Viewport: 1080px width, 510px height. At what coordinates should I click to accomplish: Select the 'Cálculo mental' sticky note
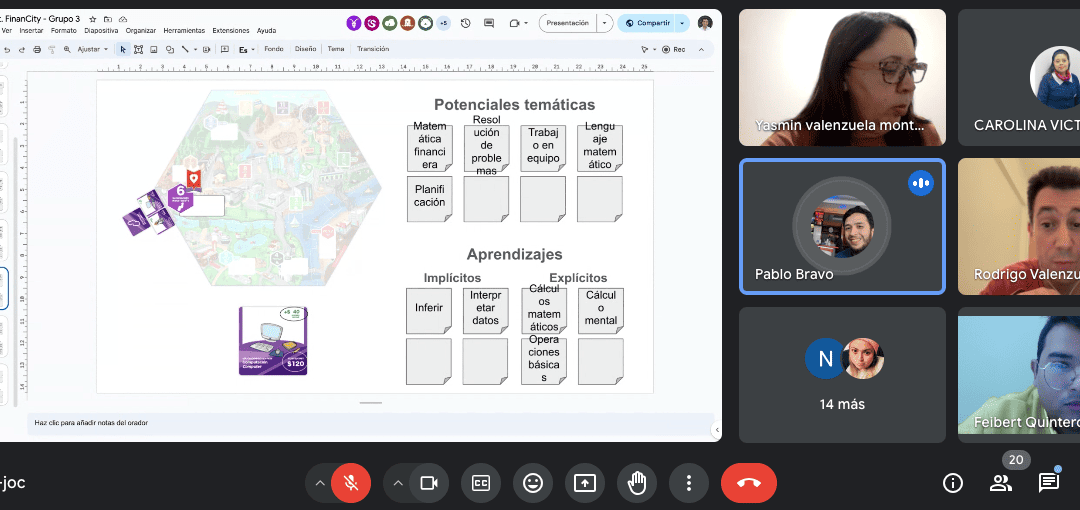pos(601,311)
